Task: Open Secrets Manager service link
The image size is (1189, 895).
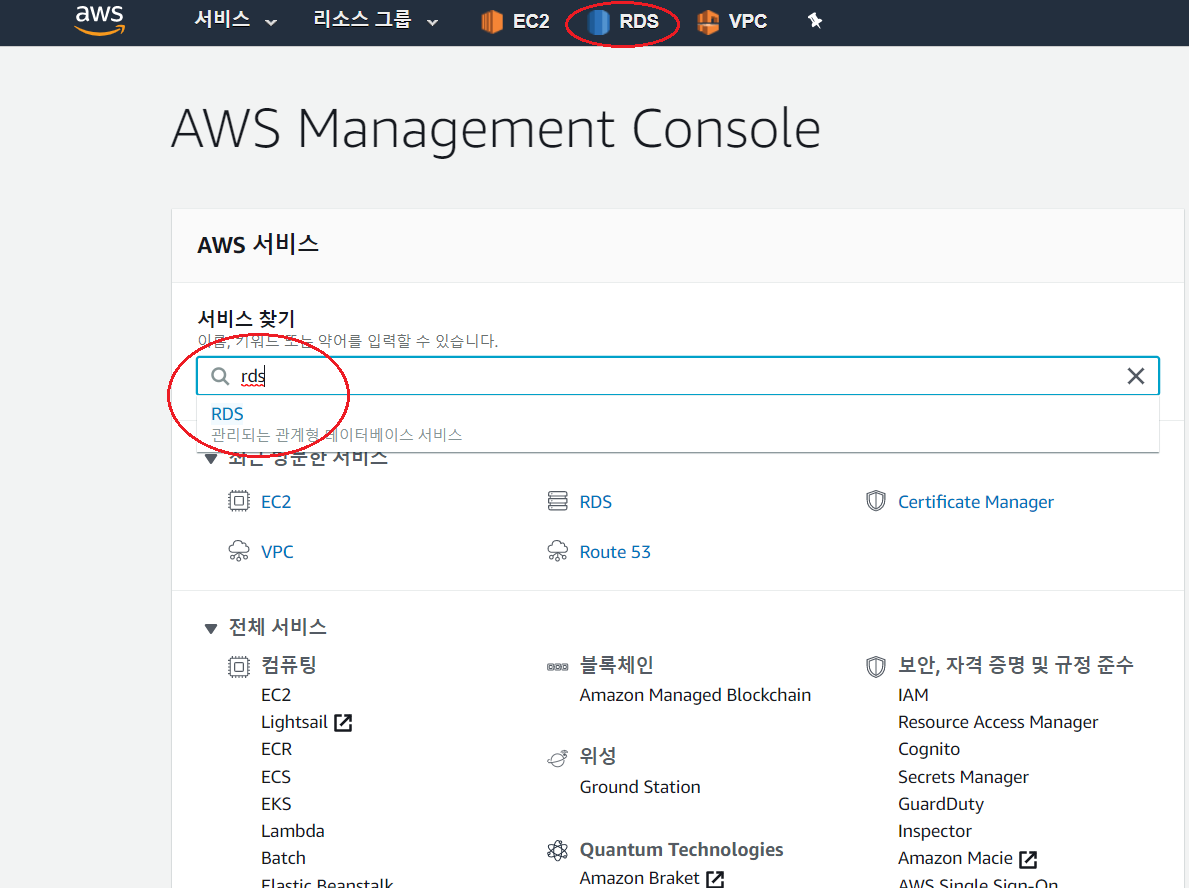Action: (963, 777)
